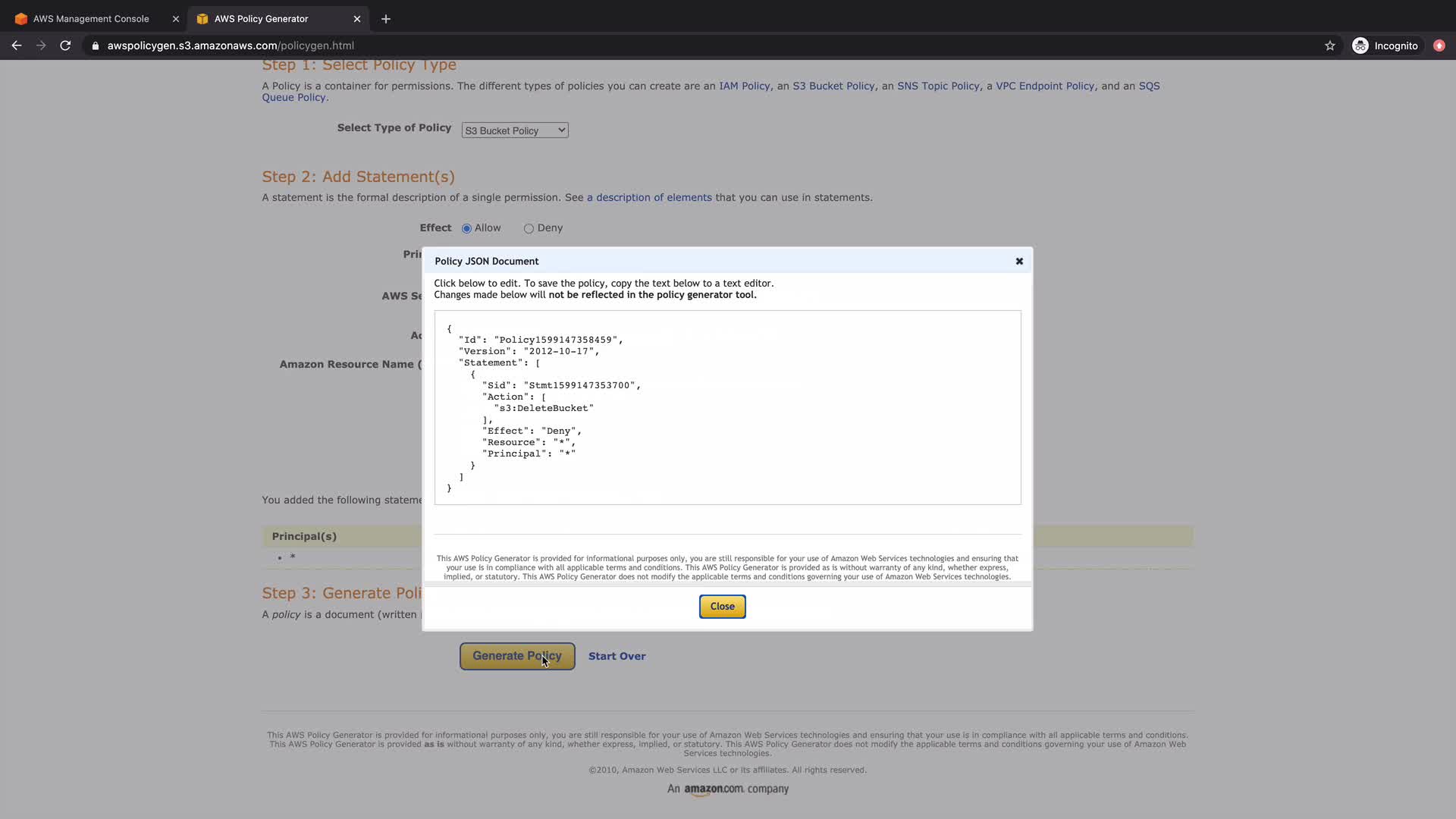1456x819 pixels.
Task: Click the address bar URL
Action: pyautogui.click(x=231, y=45)
